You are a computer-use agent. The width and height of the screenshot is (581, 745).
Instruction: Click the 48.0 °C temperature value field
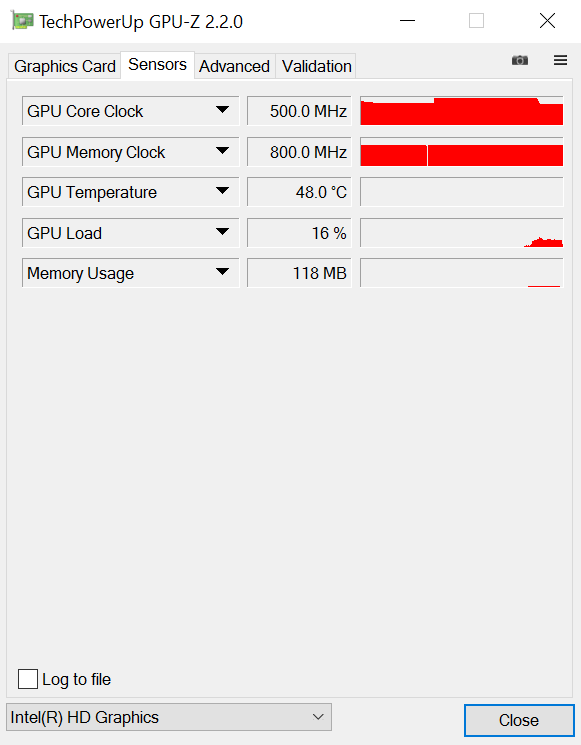click(299, 192)
